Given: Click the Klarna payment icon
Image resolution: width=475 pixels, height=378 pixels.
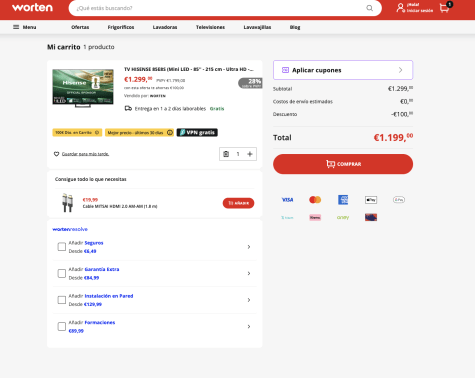Looking at the screenshot, I should tap(315, 218).
